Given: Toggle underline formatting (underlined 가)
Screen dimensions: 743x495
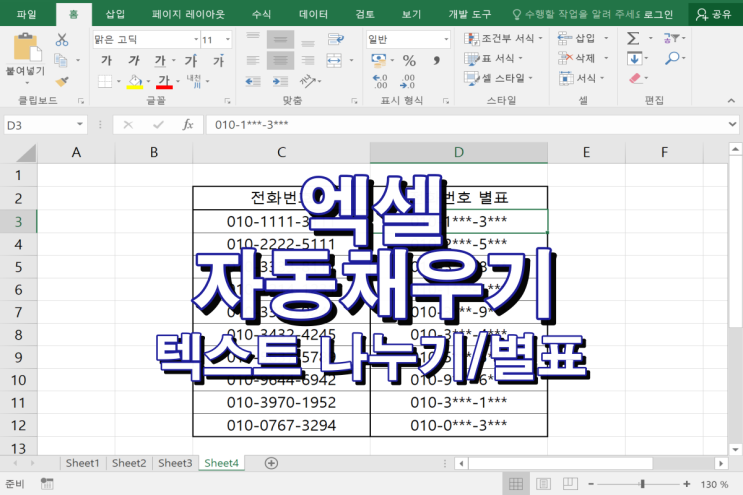Looking at the screenshot, I should tap(160, 60).
